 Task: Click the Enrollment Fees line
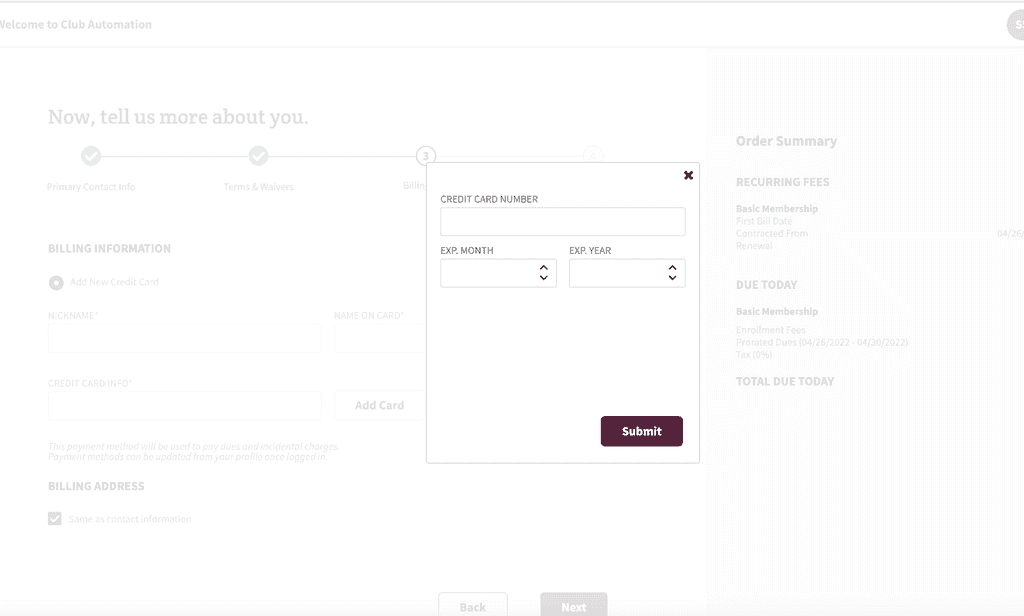pos(771,330)
